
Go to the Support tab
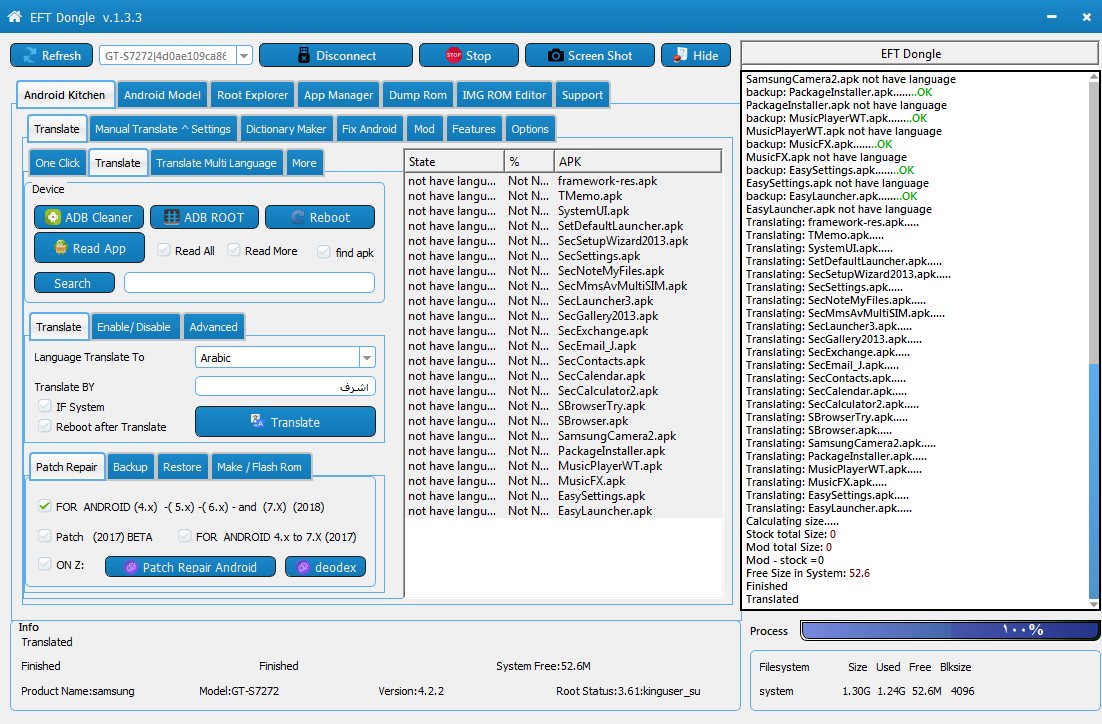point(582,95)
